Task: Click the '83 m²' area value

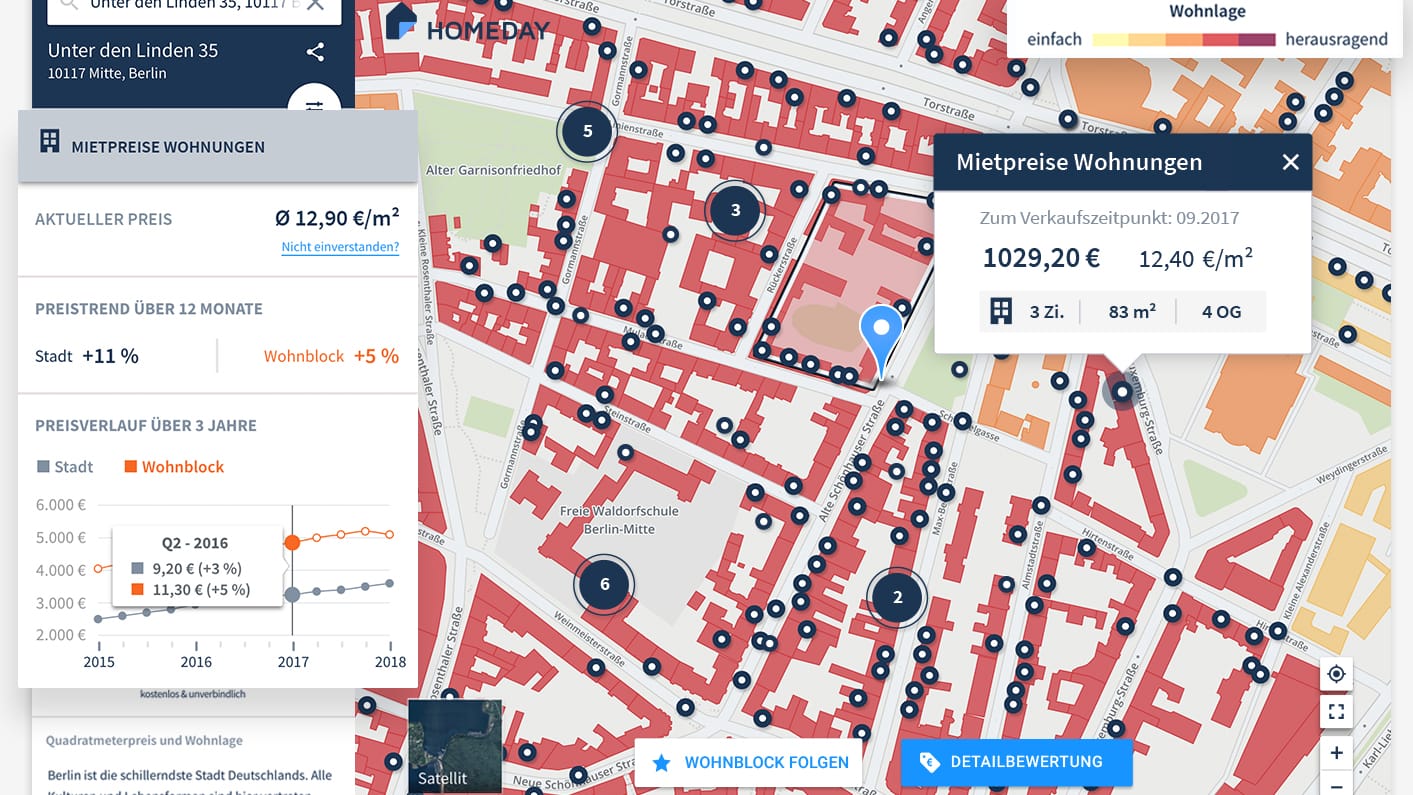Action: point(1132,312)
